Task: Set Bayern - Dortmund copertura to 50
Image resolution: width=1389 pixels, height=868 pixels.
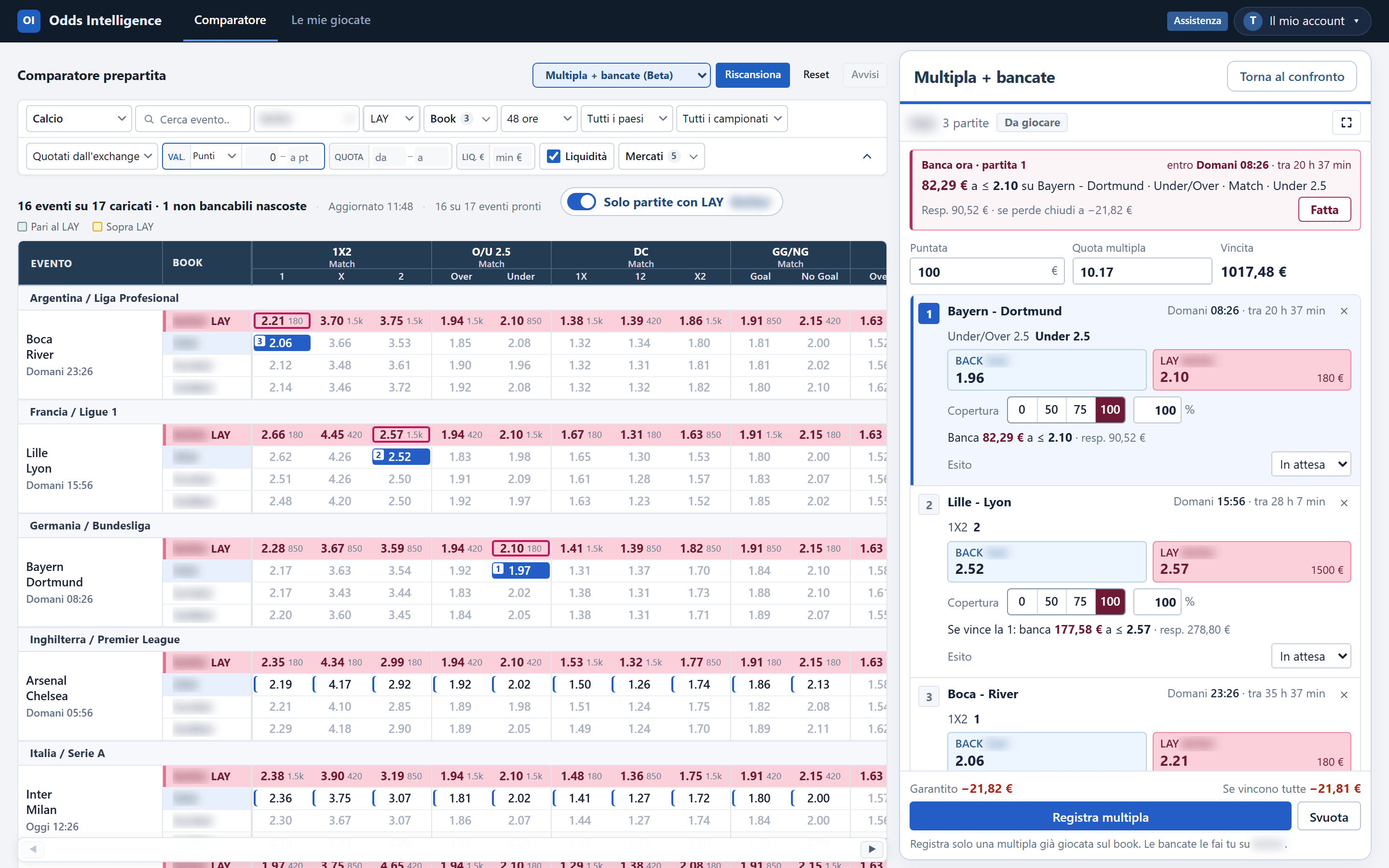Action: pyautogui.click(x=1051, y=410)
